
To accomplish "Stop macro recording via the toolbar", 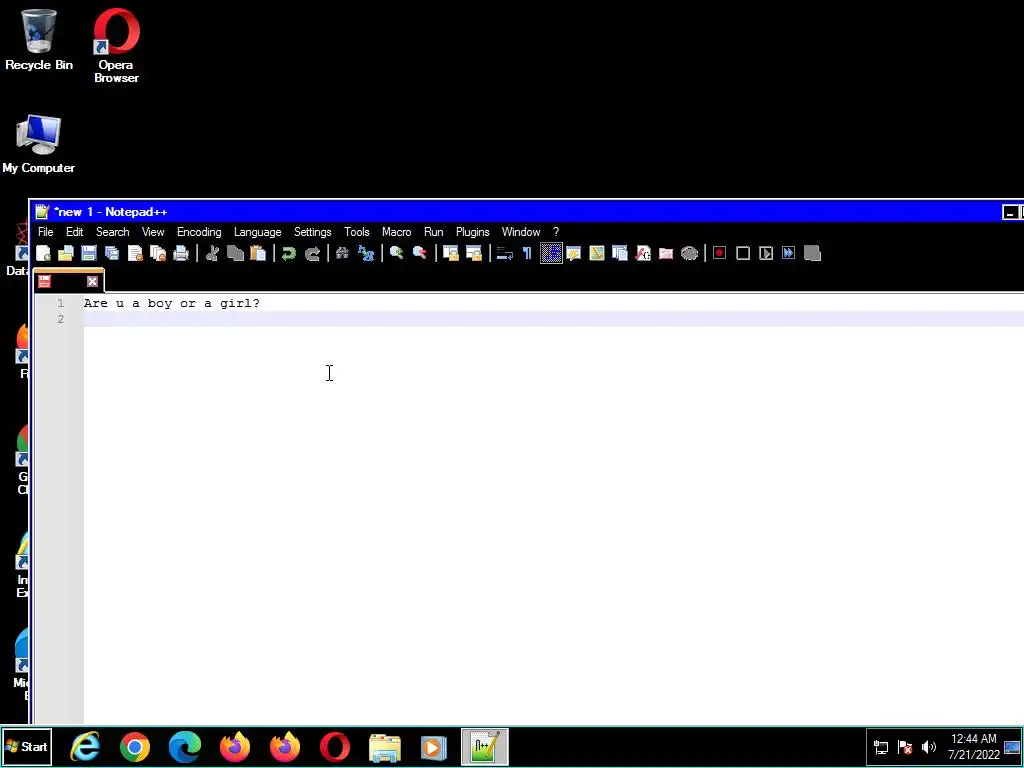I will [743, 253].
